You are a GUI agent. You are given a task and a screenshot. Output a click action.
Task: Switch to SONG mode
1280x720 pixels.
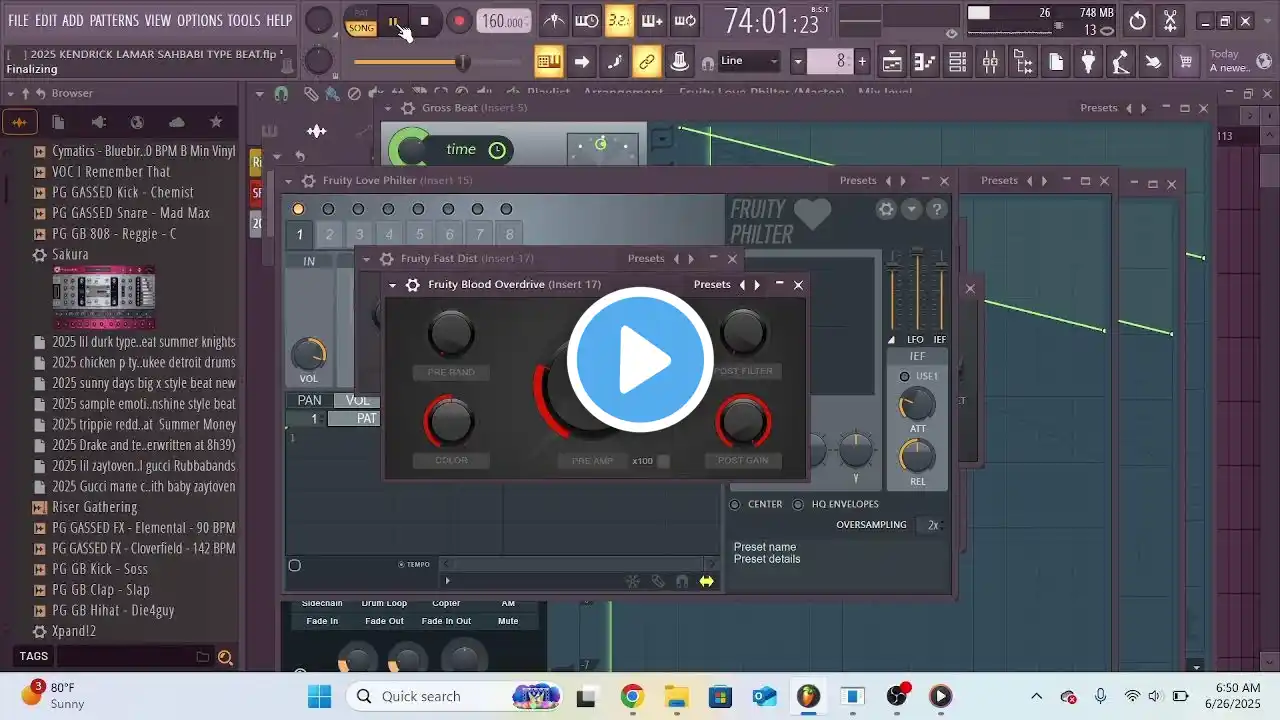click(x=361, y=28)
